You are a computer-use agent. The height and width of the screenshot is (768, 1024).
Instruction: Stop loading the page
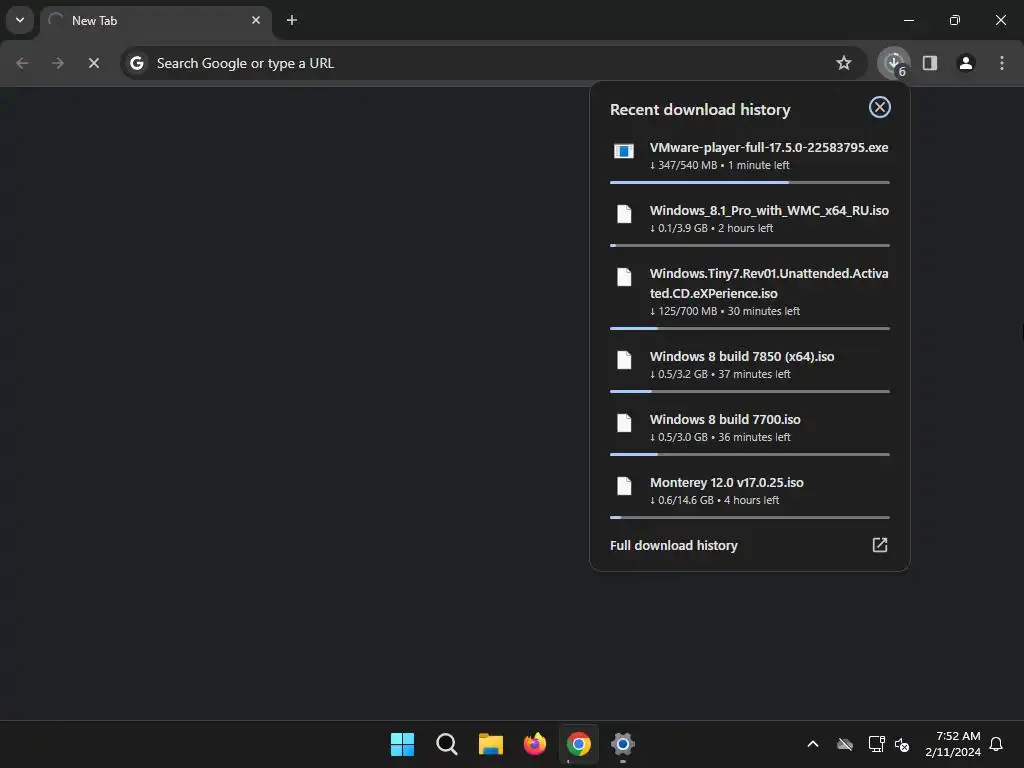pyautogui.click(x=94, y=63)
